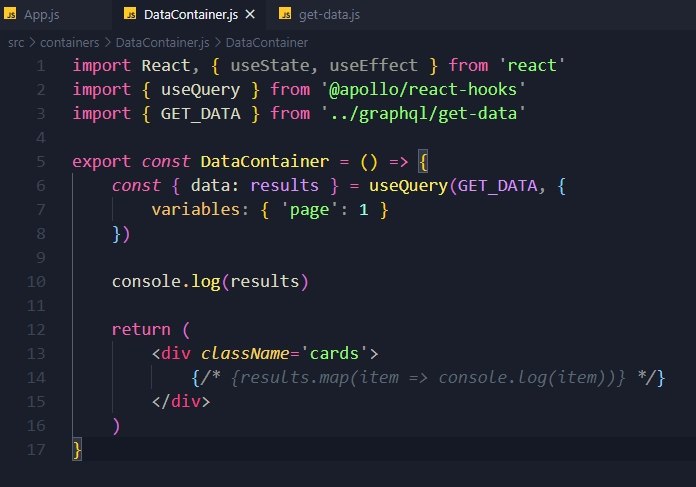This screenshot has width=696, height=487.
Task: Click console.log(results) on line 10
Action: tap(210, 281)
